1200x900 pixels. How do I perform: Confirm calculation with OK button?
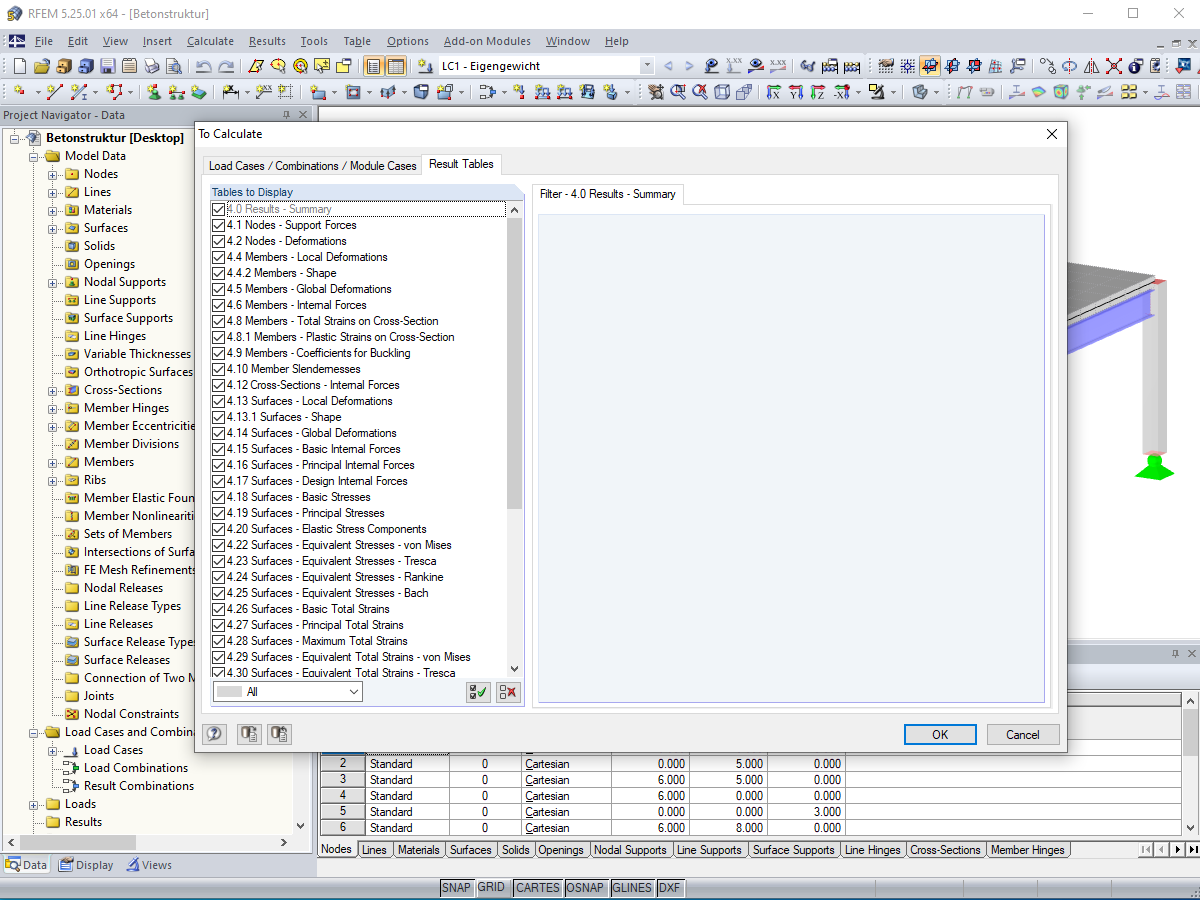tap(938, 734)
